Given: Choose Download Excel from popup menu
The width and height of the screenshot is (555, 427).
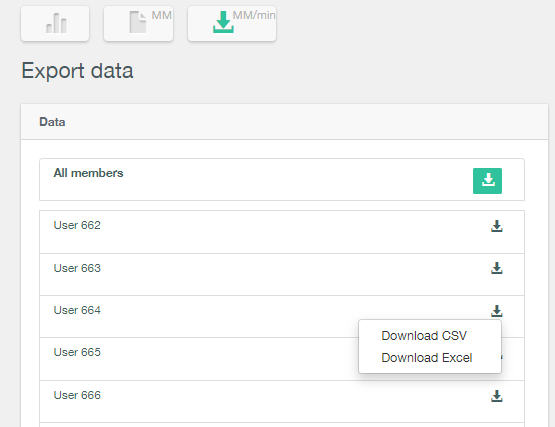Looking at the screenshot, I should coord(427,358).
